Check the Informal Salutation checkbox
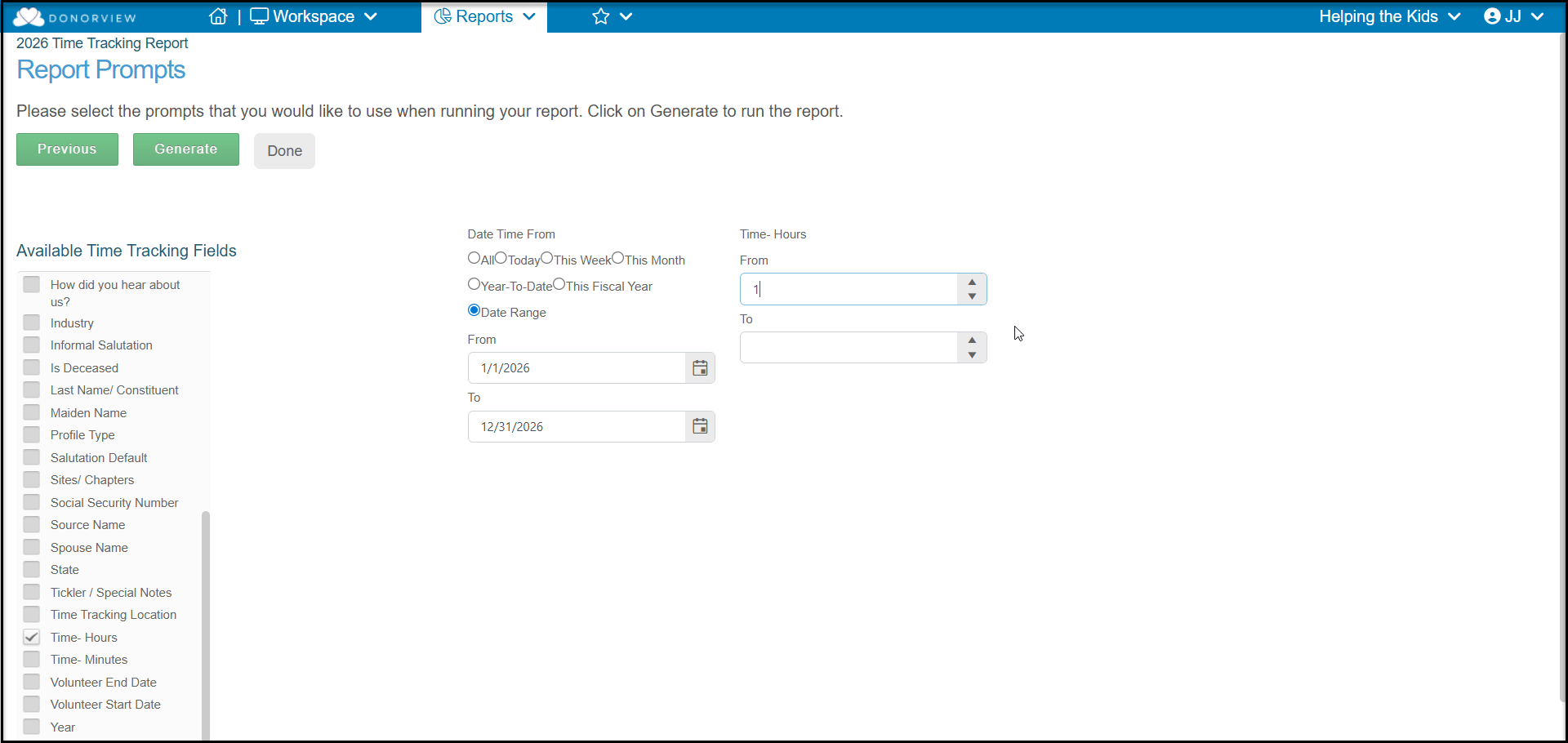 tap(32, 345)
